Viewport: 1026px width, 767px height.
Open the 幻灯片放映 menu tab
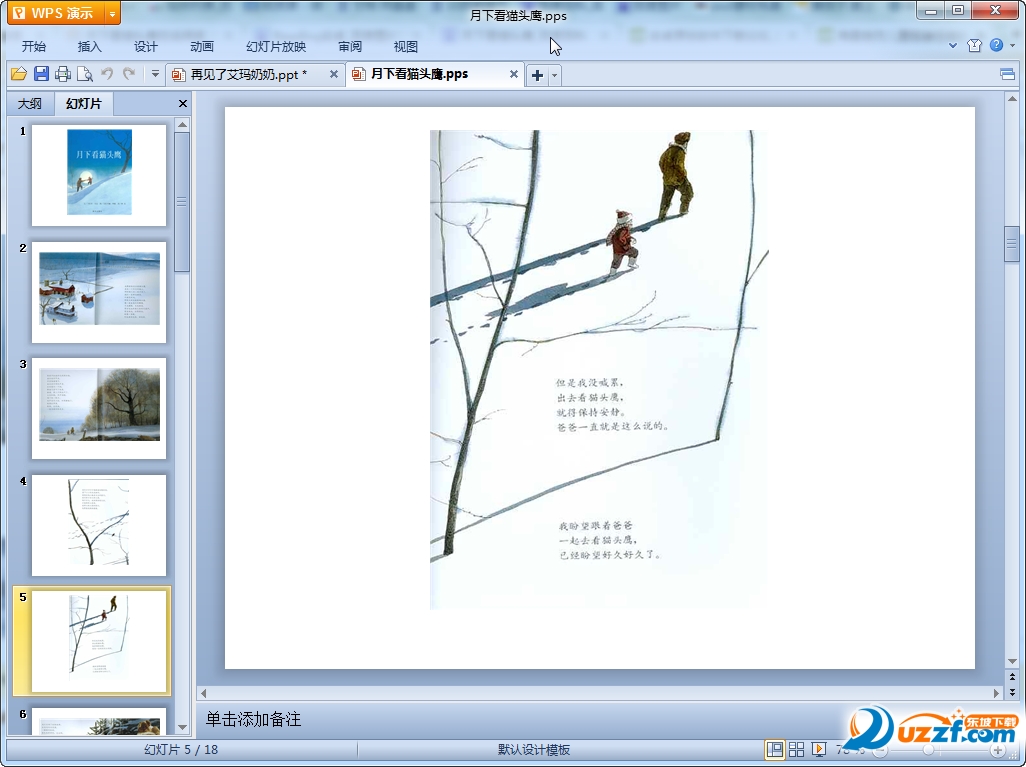[x=276, y=46]
